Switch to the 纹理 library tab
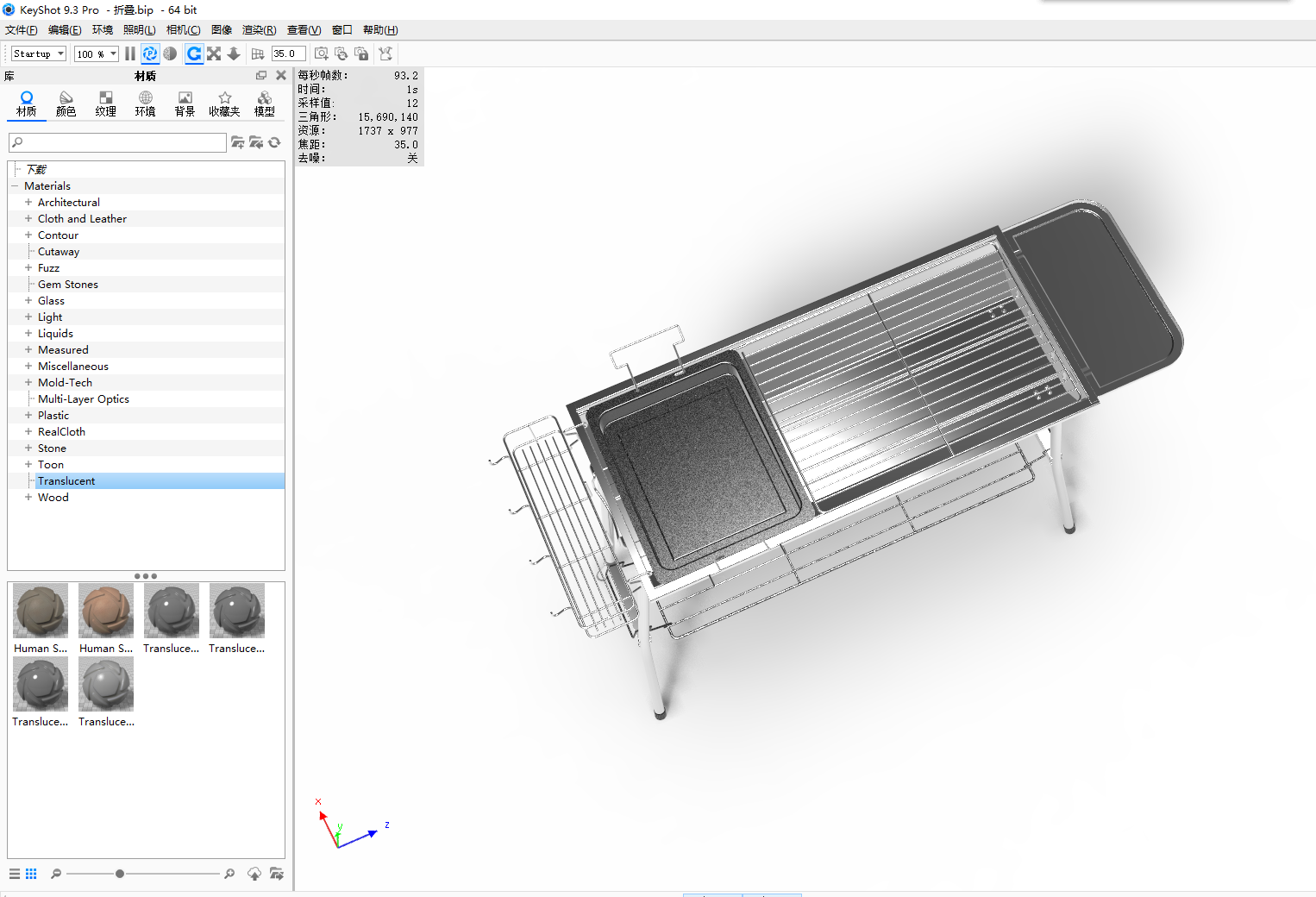The width and height of the screenshot is (1316, 897). pos(106,103)
